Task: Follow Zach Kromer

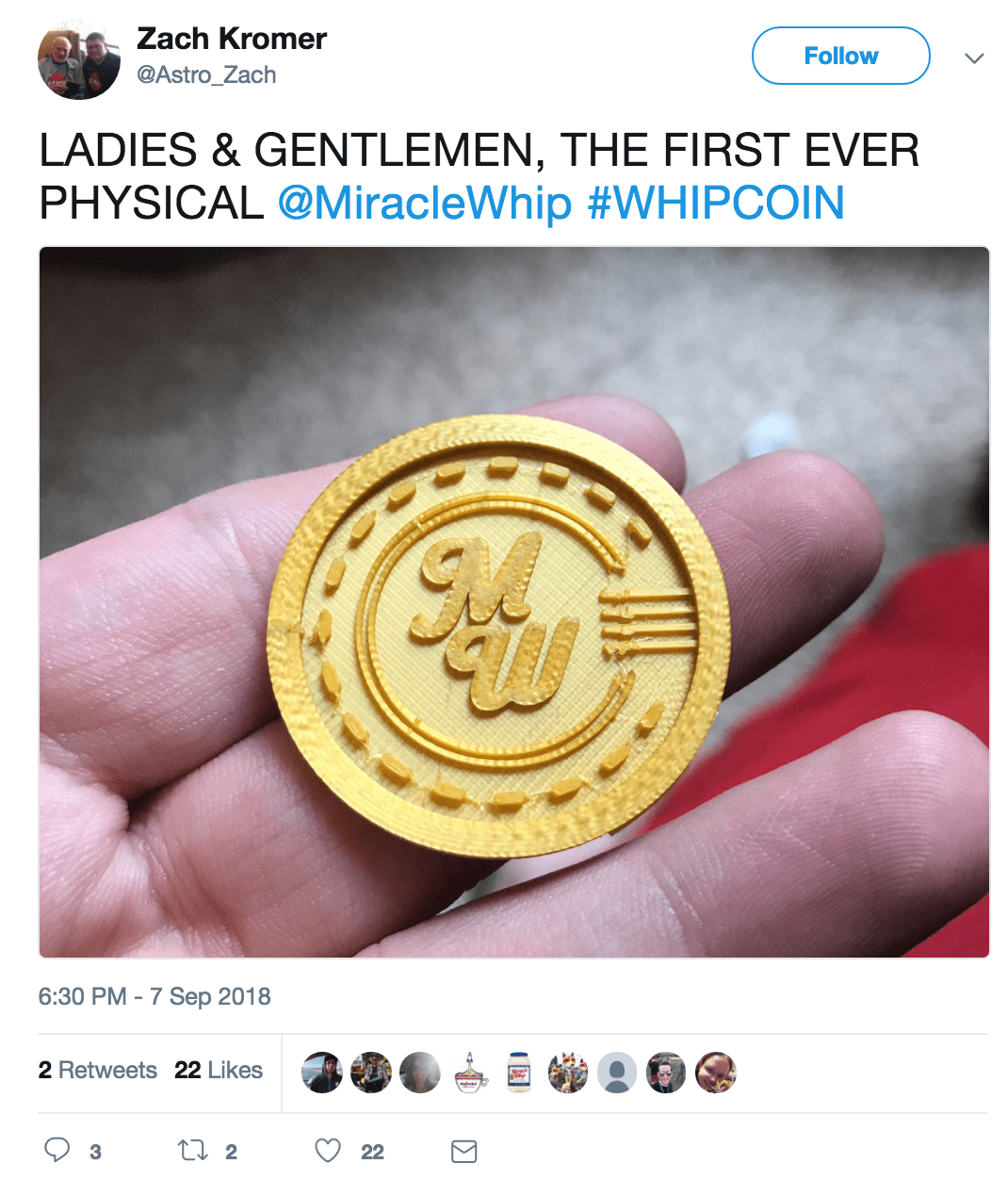Action: tap(840, 56)
